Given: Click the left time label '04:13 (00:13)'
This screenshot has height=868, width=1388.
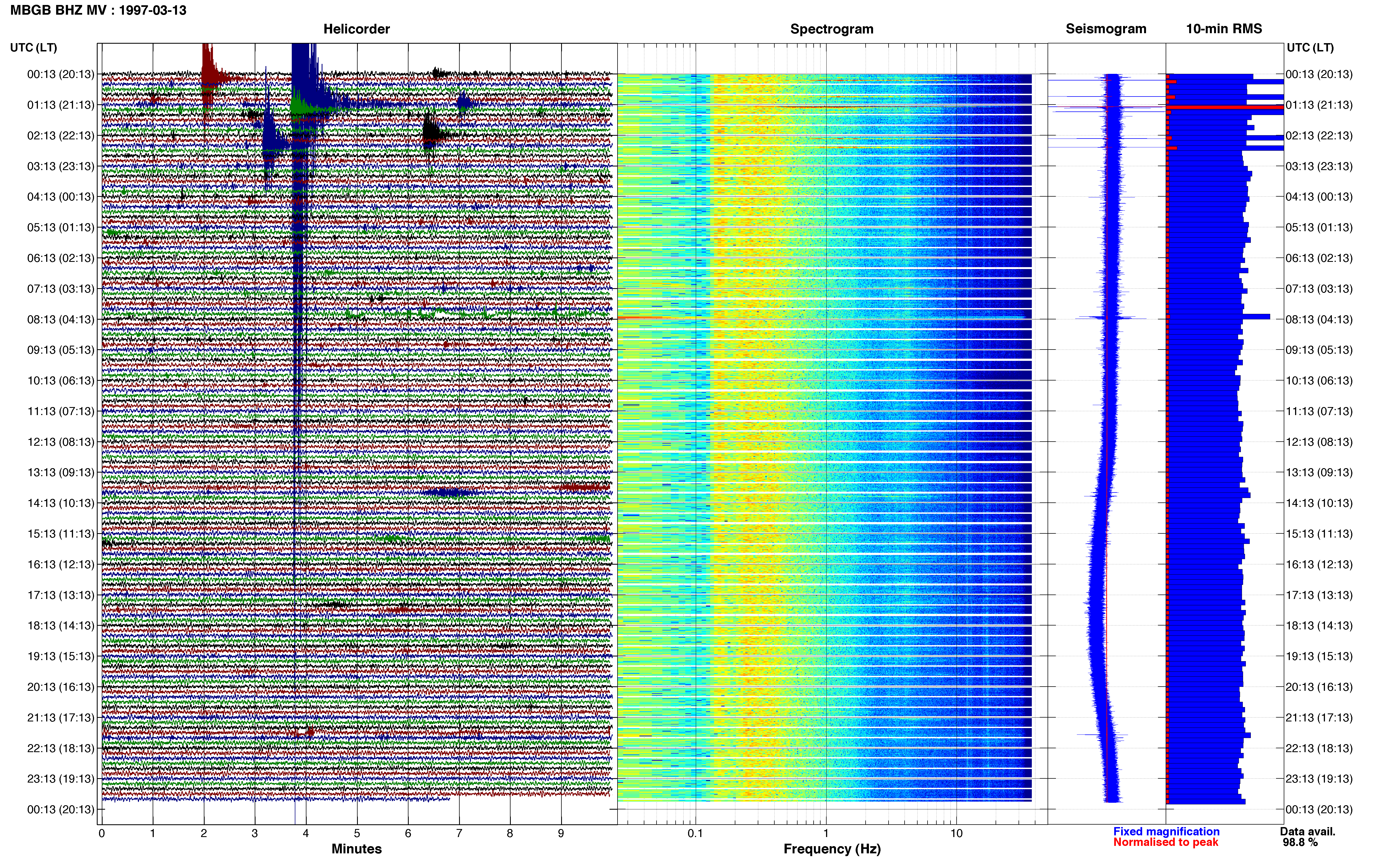Looking at the screenshot, I should (x=61, y=197).
